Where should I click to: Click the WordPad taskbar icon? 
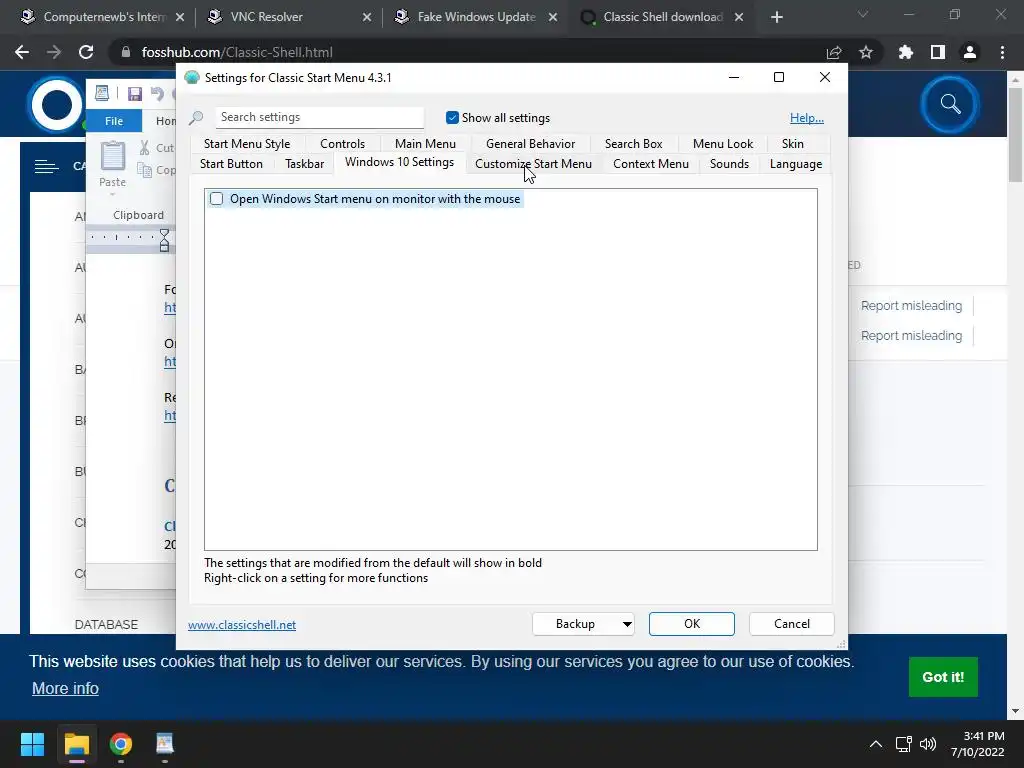(165, 744)
